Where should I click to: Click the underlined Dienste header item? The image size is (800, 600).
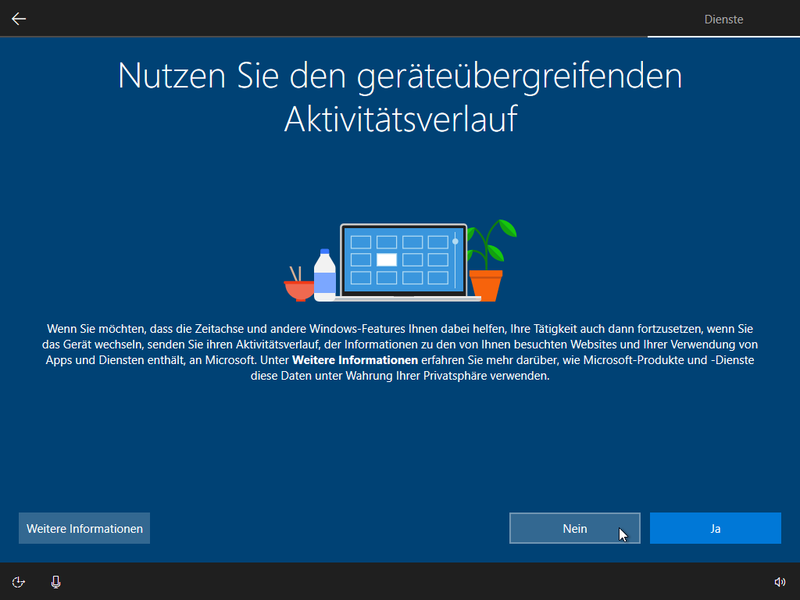724,19
